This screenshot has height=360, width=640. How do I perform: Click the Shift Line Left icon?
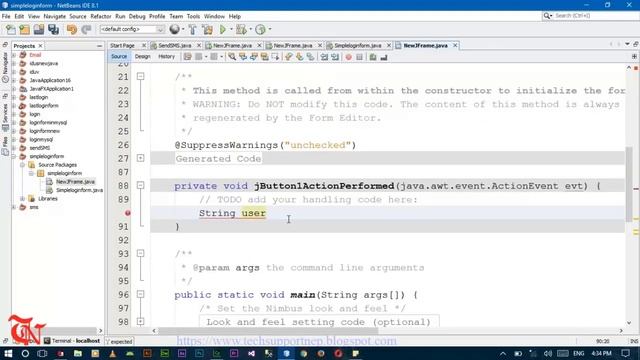[x=324, y=57]
